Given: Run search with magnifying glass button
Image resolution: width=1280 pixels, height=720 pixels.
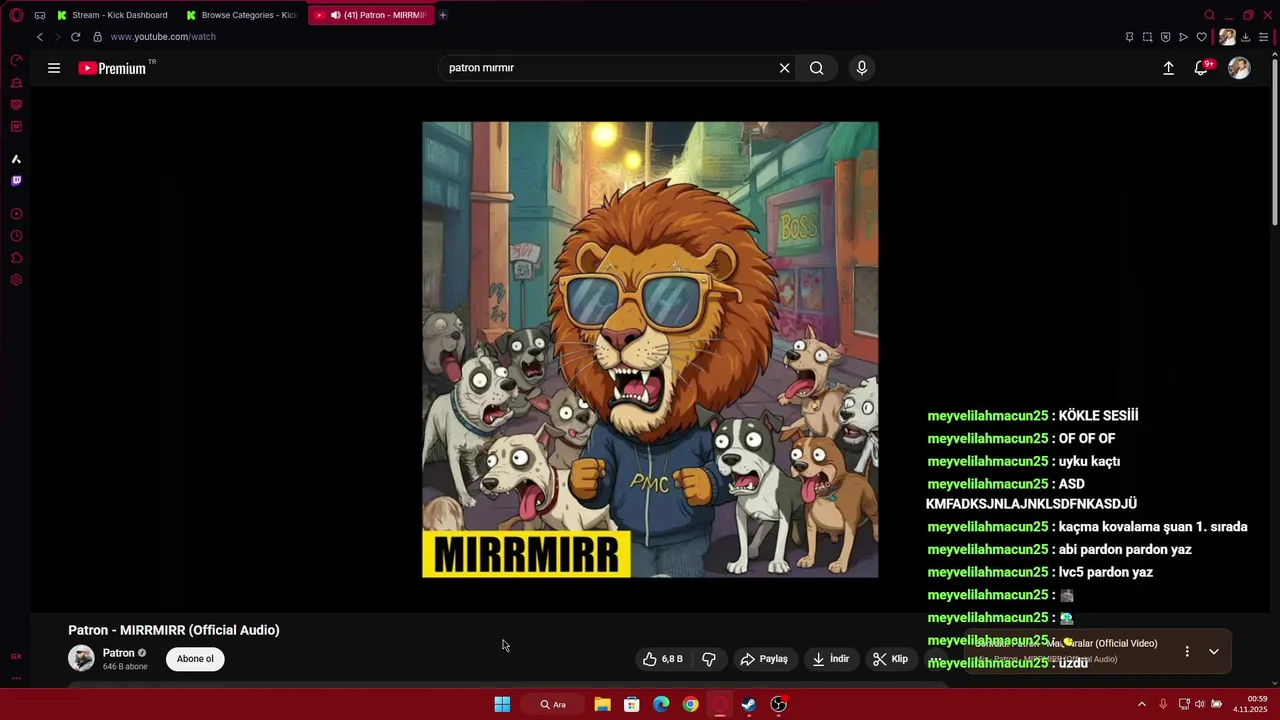Looking at the screenshot, I should [817, 68].
